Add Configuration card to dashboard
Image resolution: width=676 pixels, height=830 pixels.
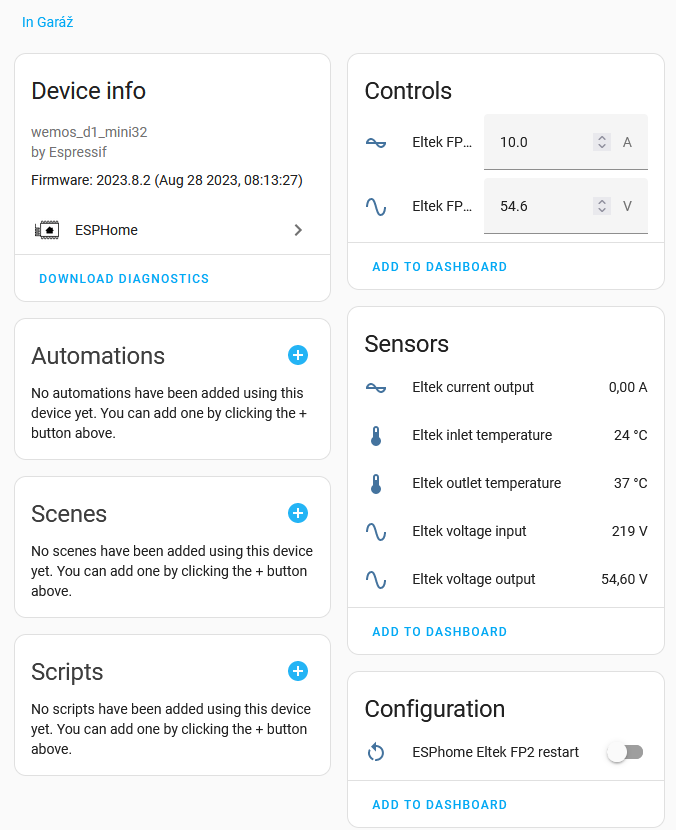click(x=439, y=805)
